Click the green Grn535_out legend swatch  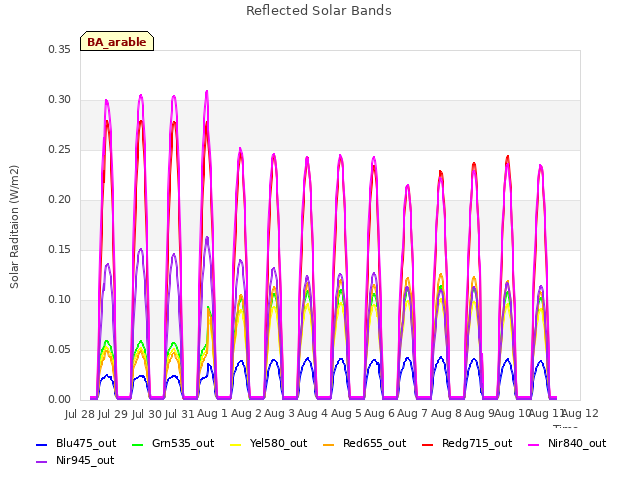click(138, 444)
